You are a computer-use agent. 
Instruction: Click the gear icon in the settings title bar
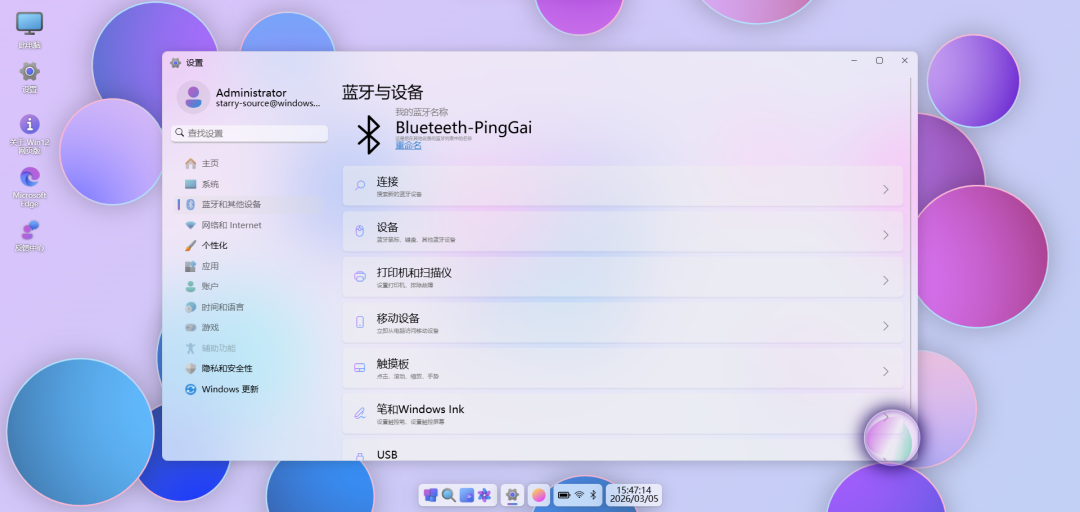pos(176,62)
